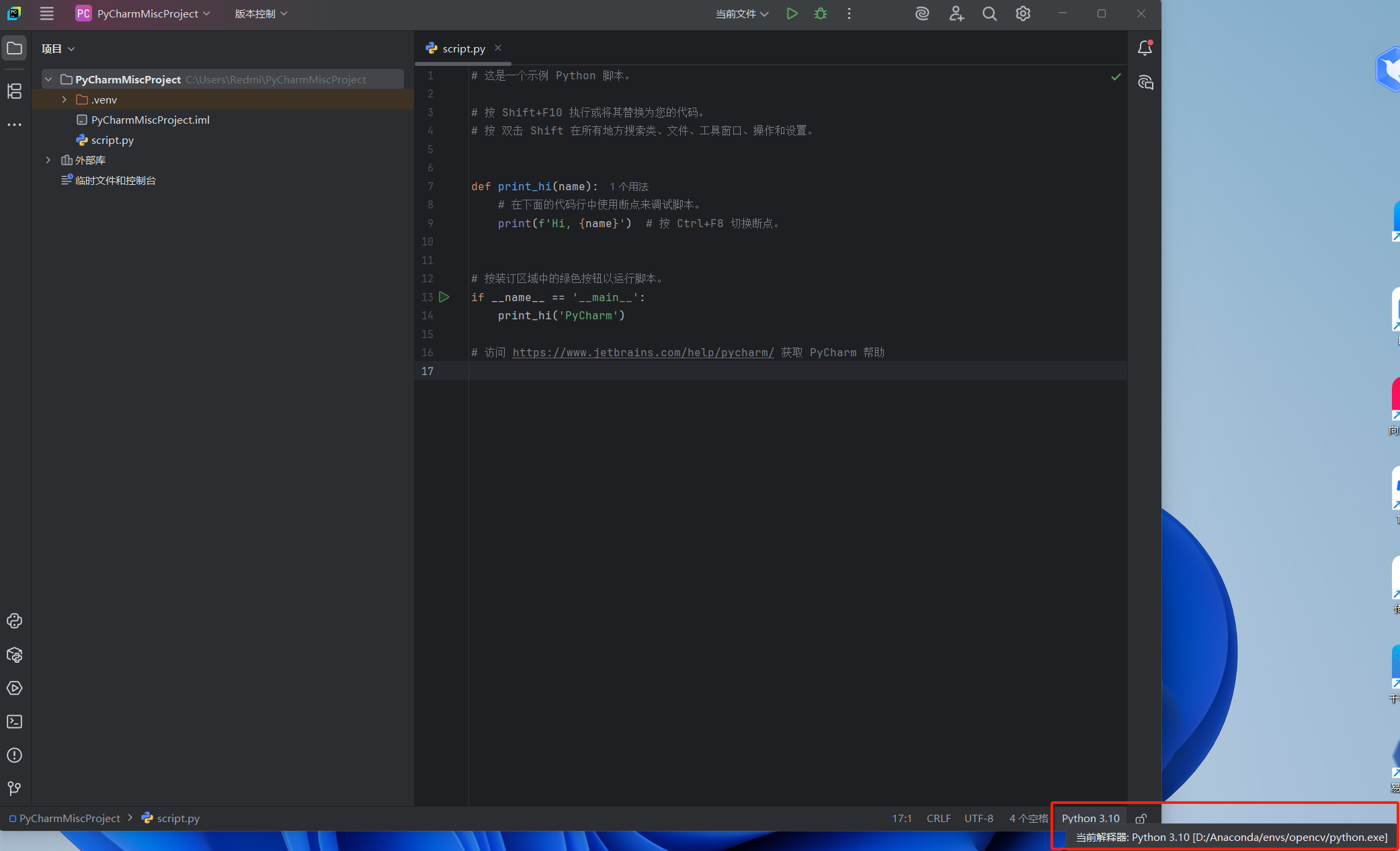Select the script.py editor tab
This screenshot has height=851, width=1400.
click(x=463, y=48)
